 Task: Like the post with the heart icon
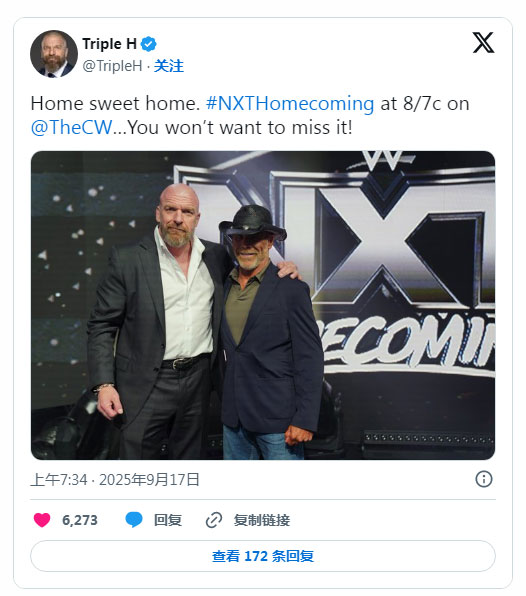click(x=42, y=520)
